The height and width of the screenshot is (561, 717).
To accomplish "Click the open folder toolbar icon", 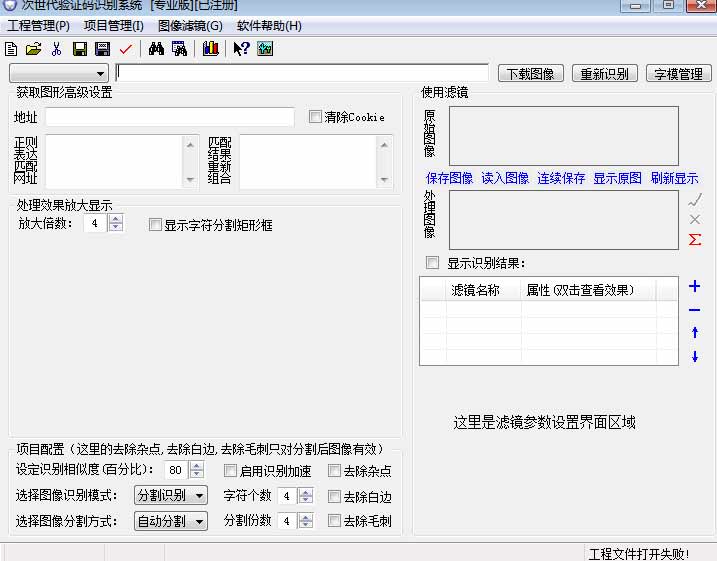I will click(x=33, y=49).
